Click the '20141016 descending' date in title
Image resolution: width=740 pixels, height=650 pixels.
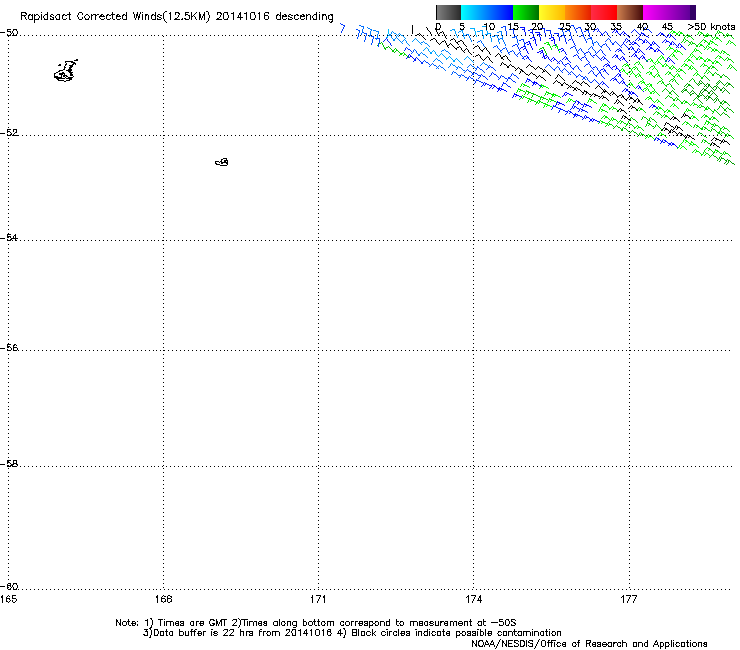point(274,17)
